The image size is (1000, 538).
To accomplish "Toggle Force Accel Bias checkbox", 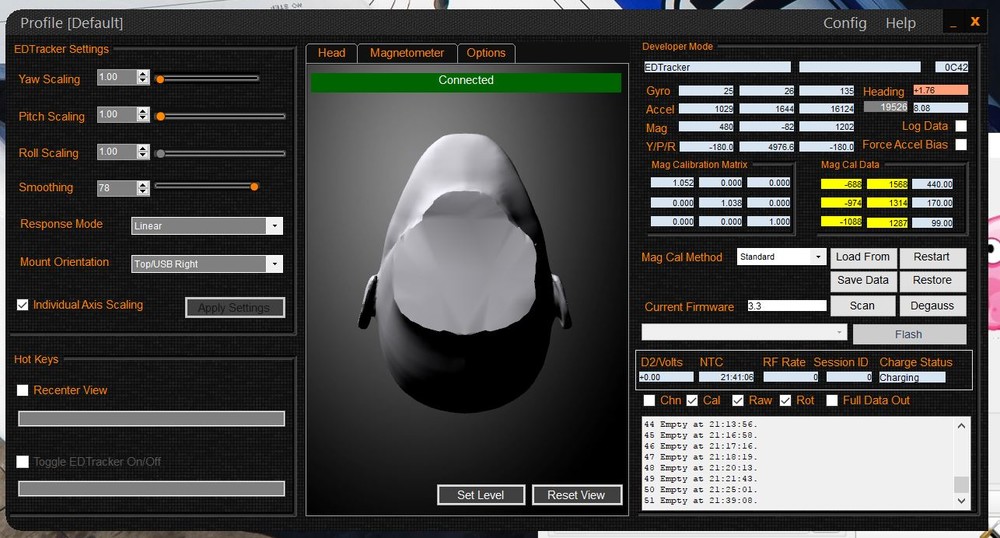I will [961, 145].
